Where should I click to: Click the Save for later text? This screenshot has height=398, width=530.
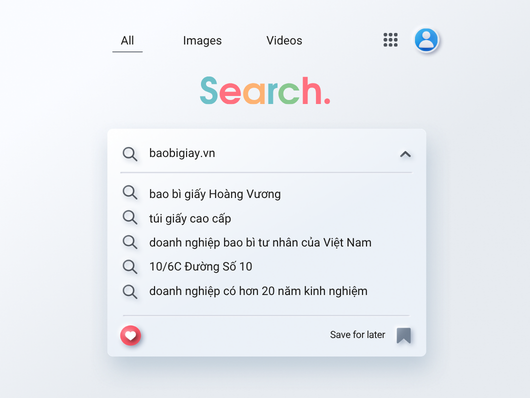pos(357,335)
